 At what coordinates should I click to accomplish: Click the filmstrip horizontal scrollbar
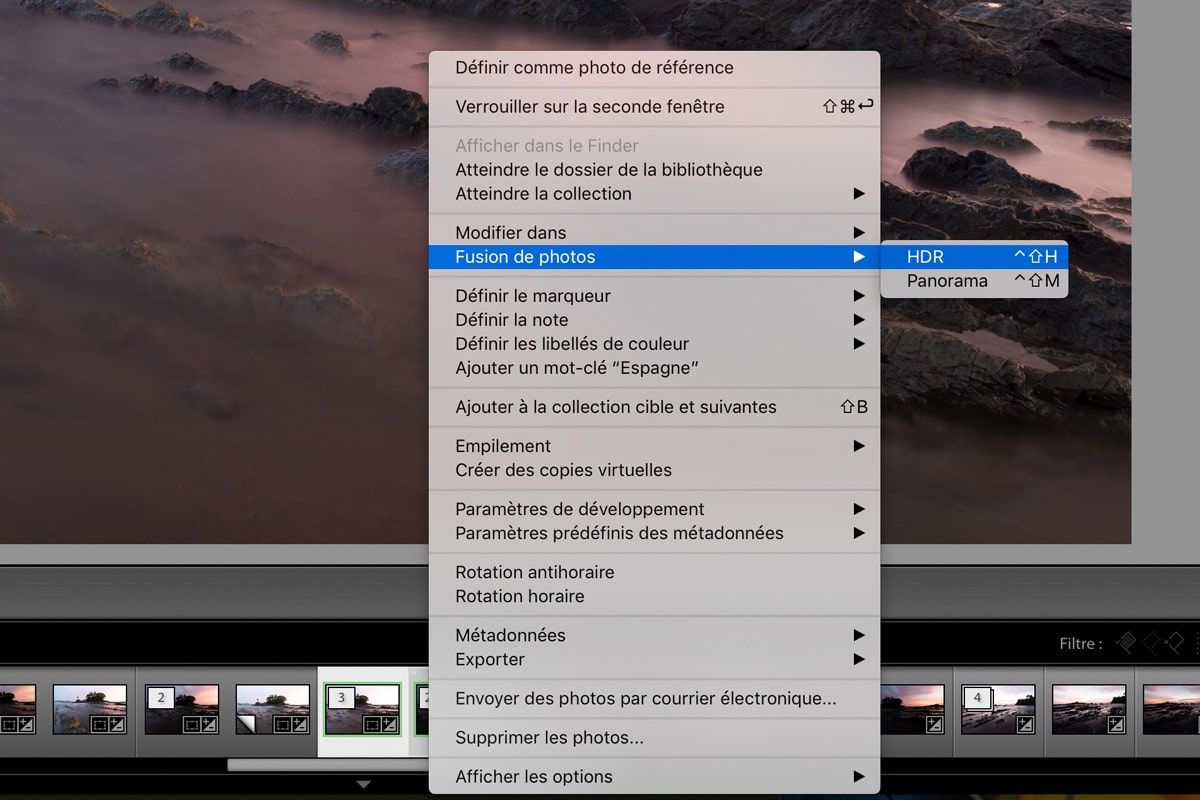328,765
